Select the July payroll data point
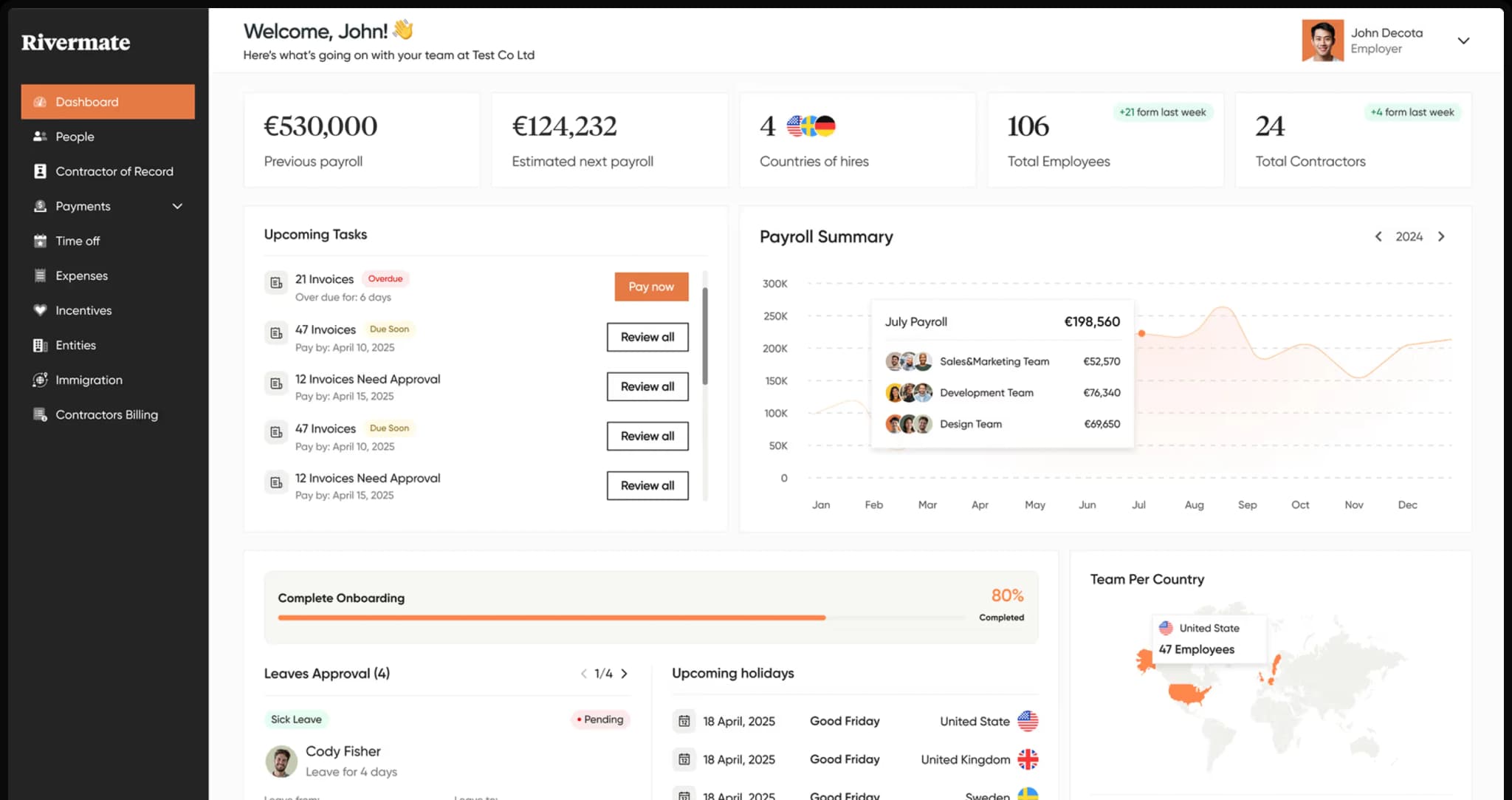The height and width of the screenshot is (800, 1512). (x=1141, y=332)
